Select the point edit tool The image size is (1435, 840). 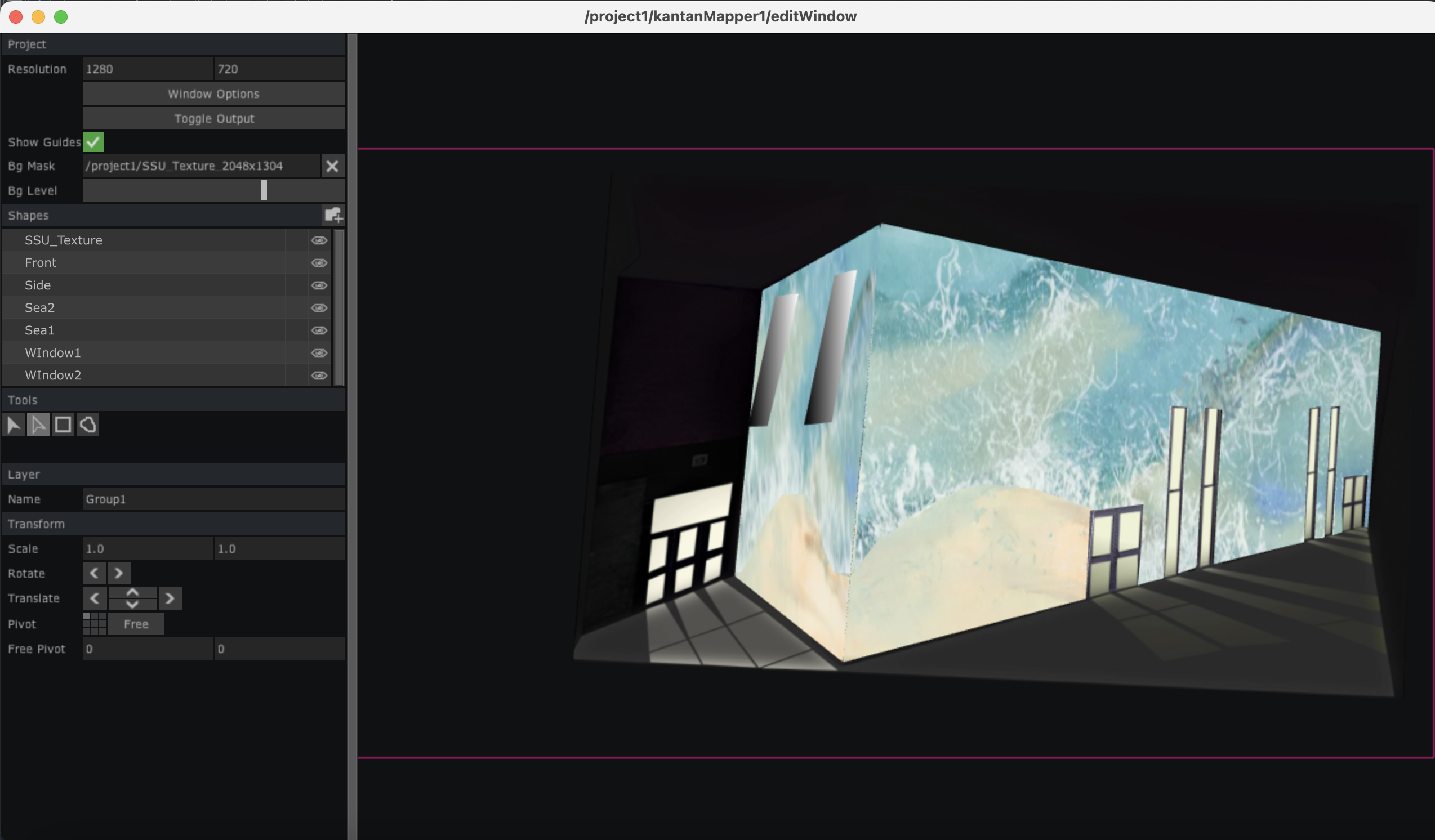[38, 424]
